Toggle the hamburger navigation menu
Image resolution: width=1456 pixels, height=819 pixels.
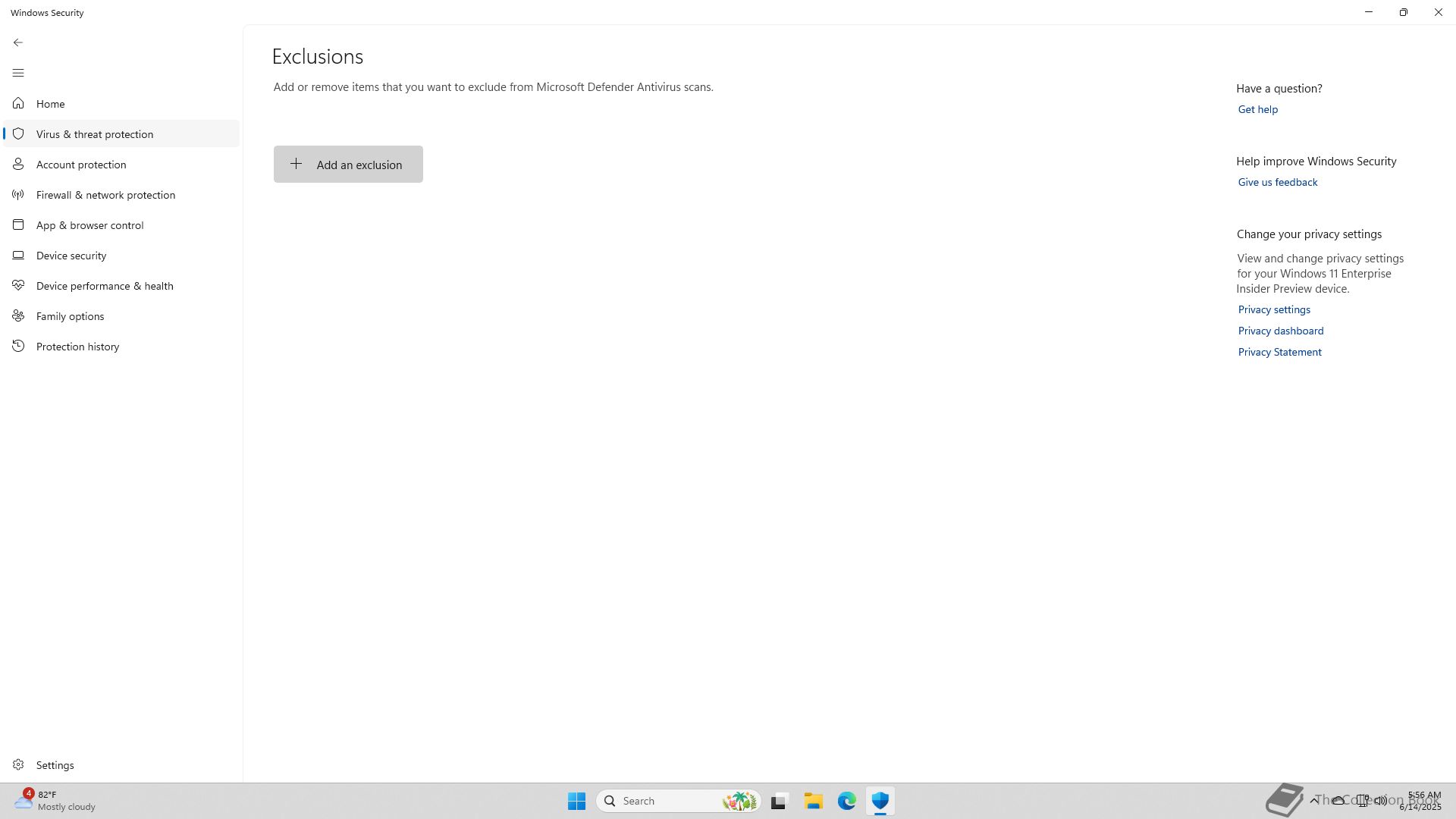[18, 73]
